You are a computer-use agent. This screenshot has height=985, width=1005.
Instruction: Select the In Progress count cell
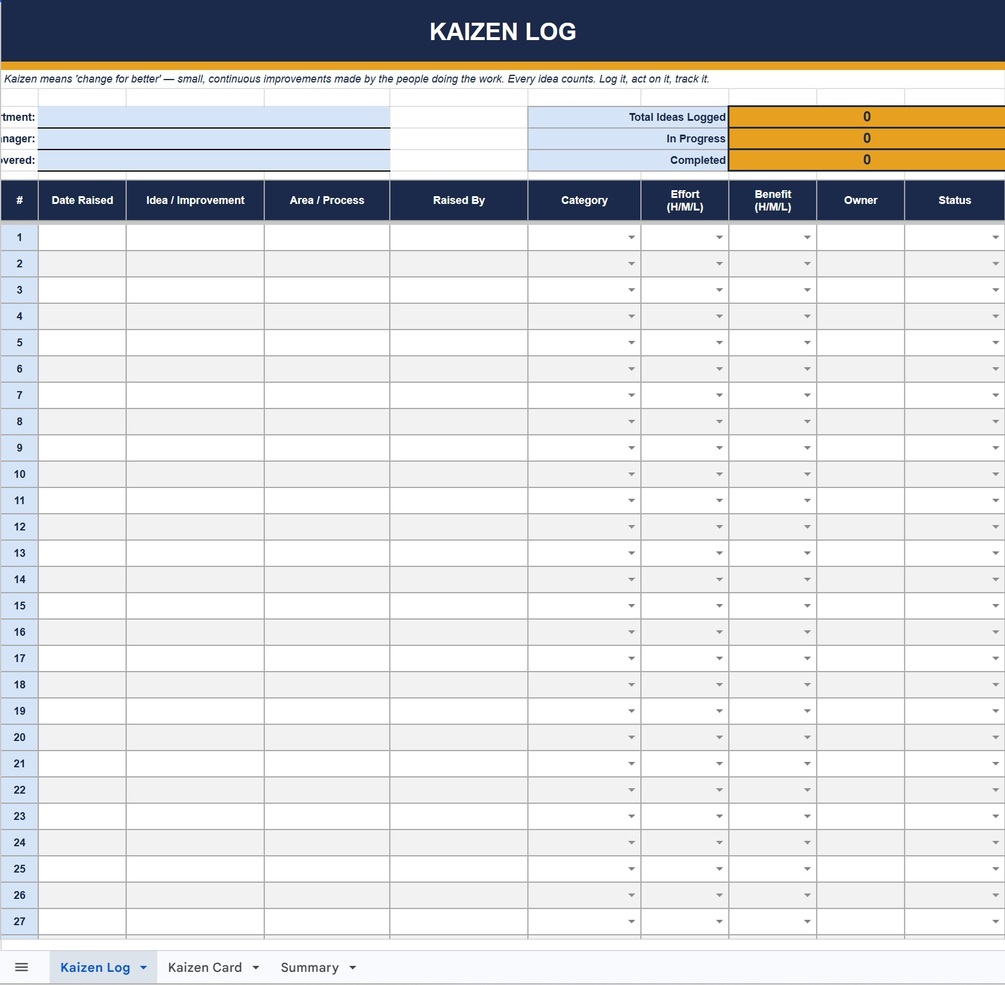click(867, 138)
